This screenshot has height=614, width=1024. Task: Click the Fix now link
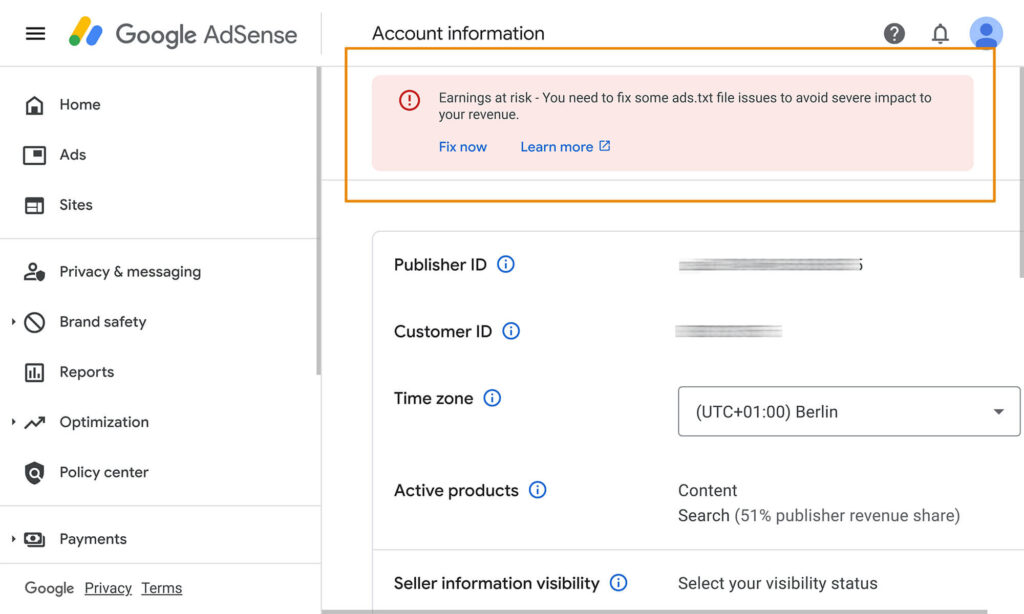(462, 147)
